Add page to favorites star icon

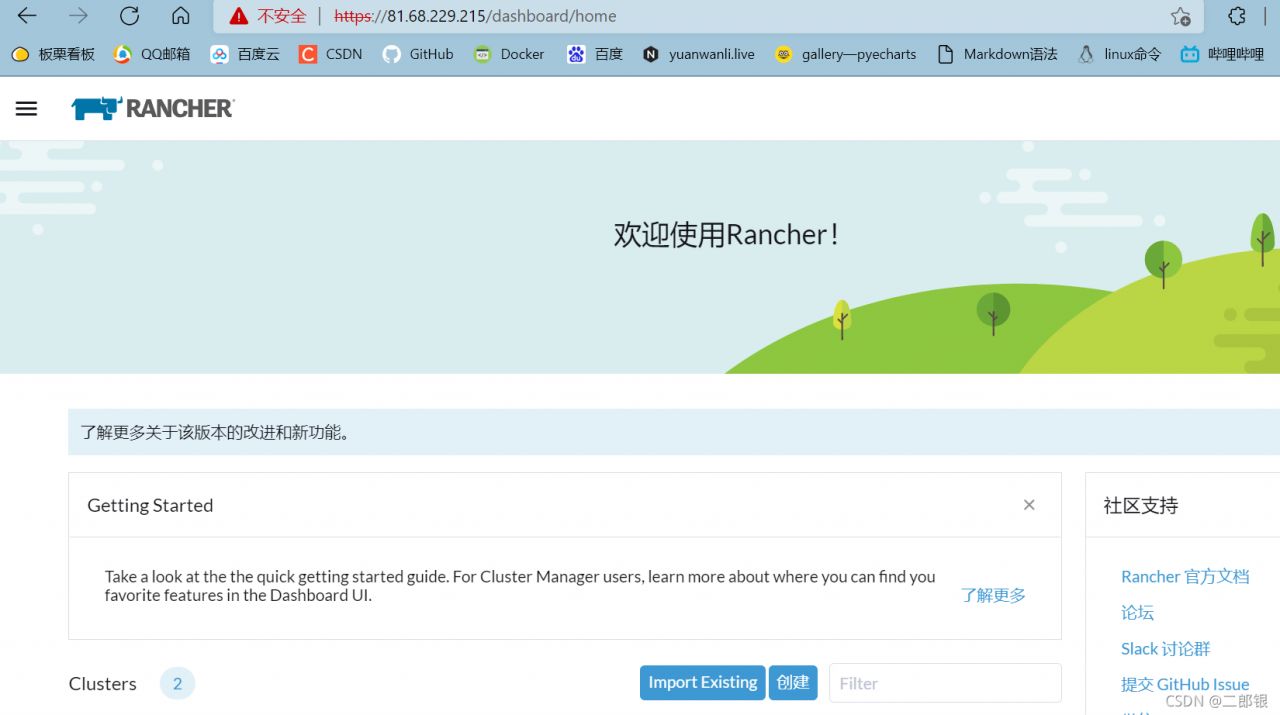(1180, 16)
